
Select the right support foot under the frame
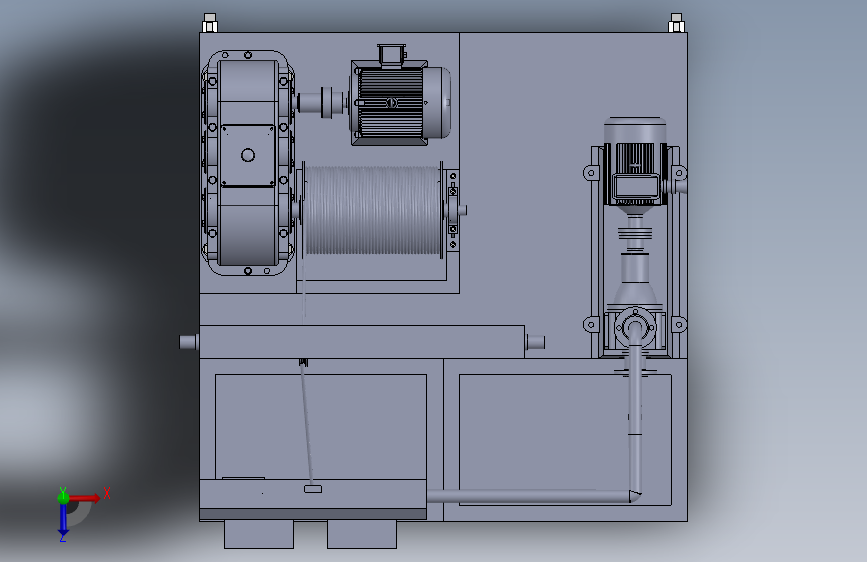click(x=362, y=534)
